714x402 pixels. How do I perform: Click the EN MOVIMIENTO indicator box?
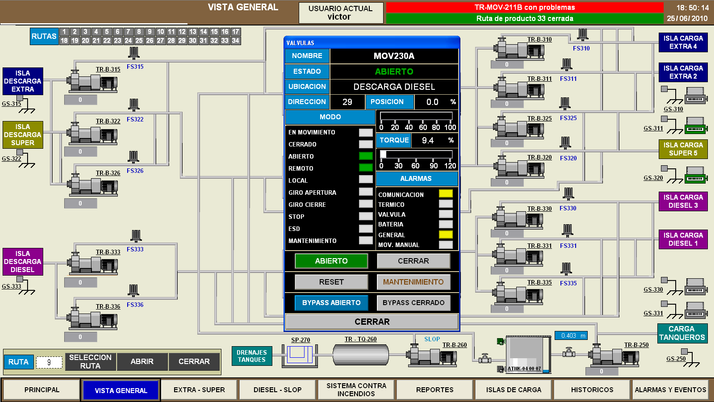[366, 132]
